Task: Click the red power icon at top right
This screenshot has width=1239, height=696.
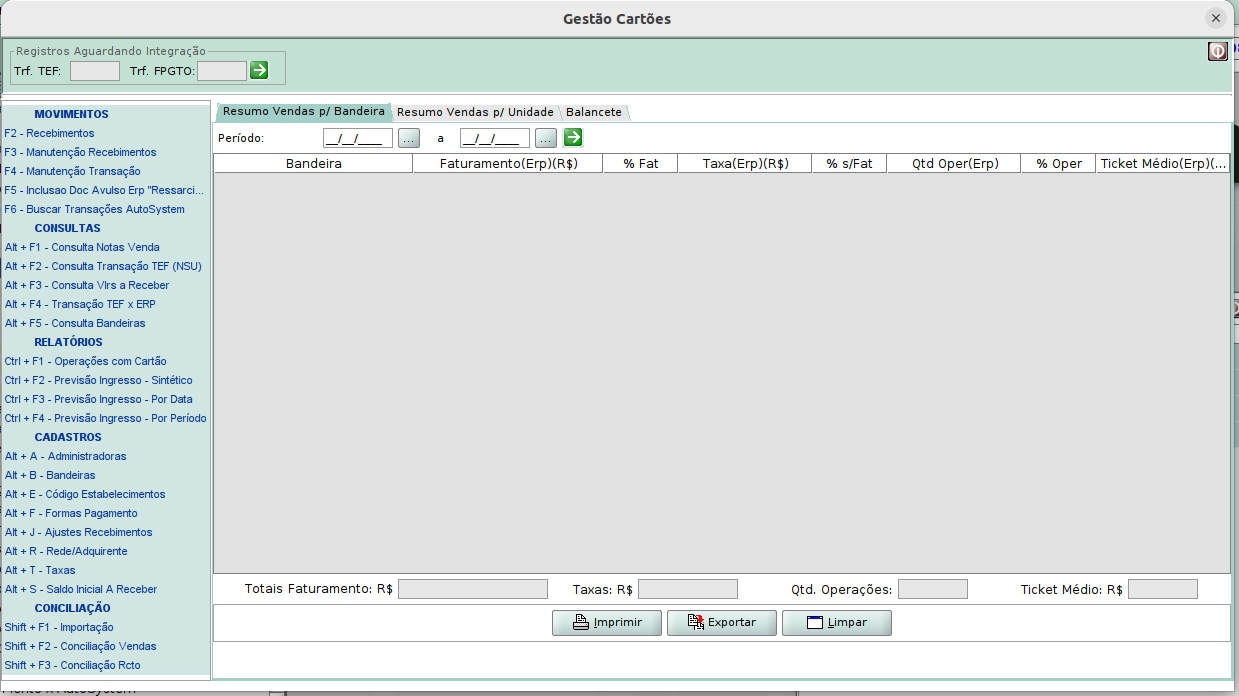Action: coord(1217,52)
